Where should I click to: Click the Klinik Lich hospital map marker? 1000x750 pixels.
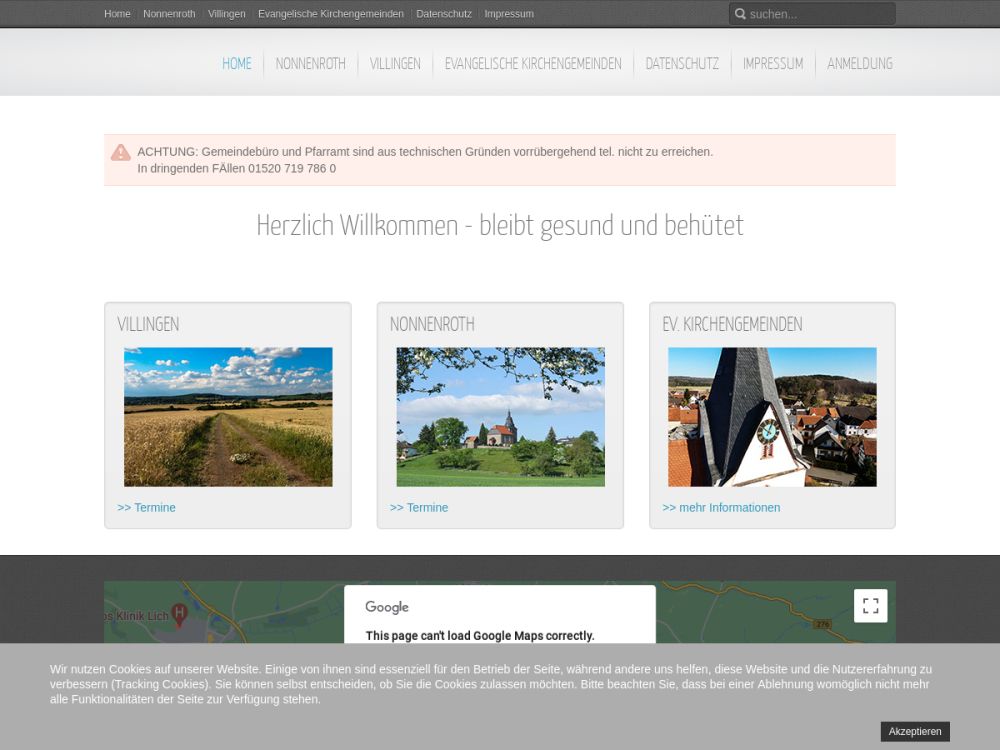[x=180, y=614]
